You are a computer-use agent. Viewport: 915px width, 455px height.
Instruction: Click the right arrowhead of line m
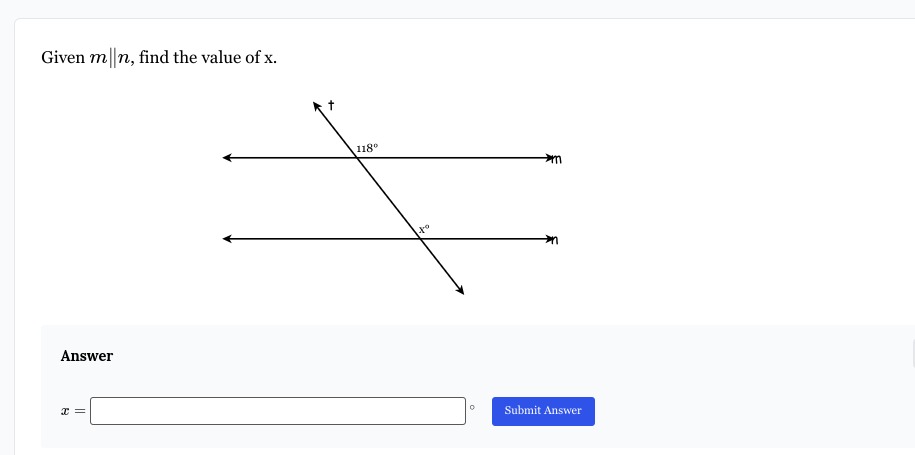click(549, 158)
